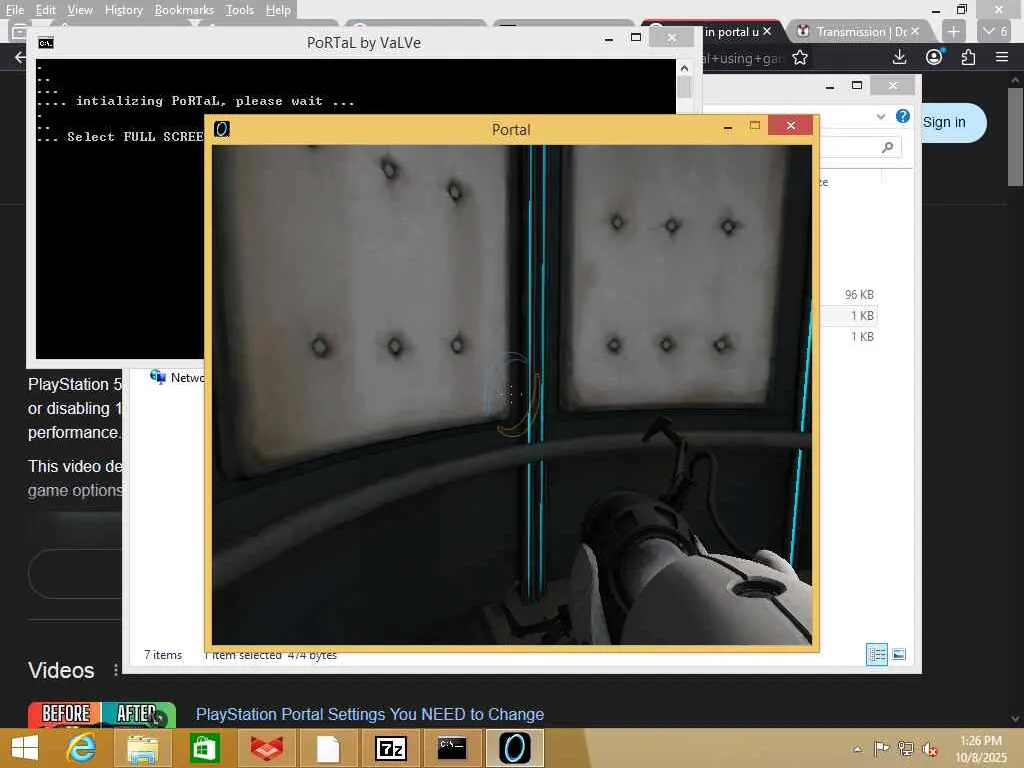Maximize the PoRTaL by VaLVe console window
The height and width of the screenshot is (768, 1024).
[x=635, y=38]
